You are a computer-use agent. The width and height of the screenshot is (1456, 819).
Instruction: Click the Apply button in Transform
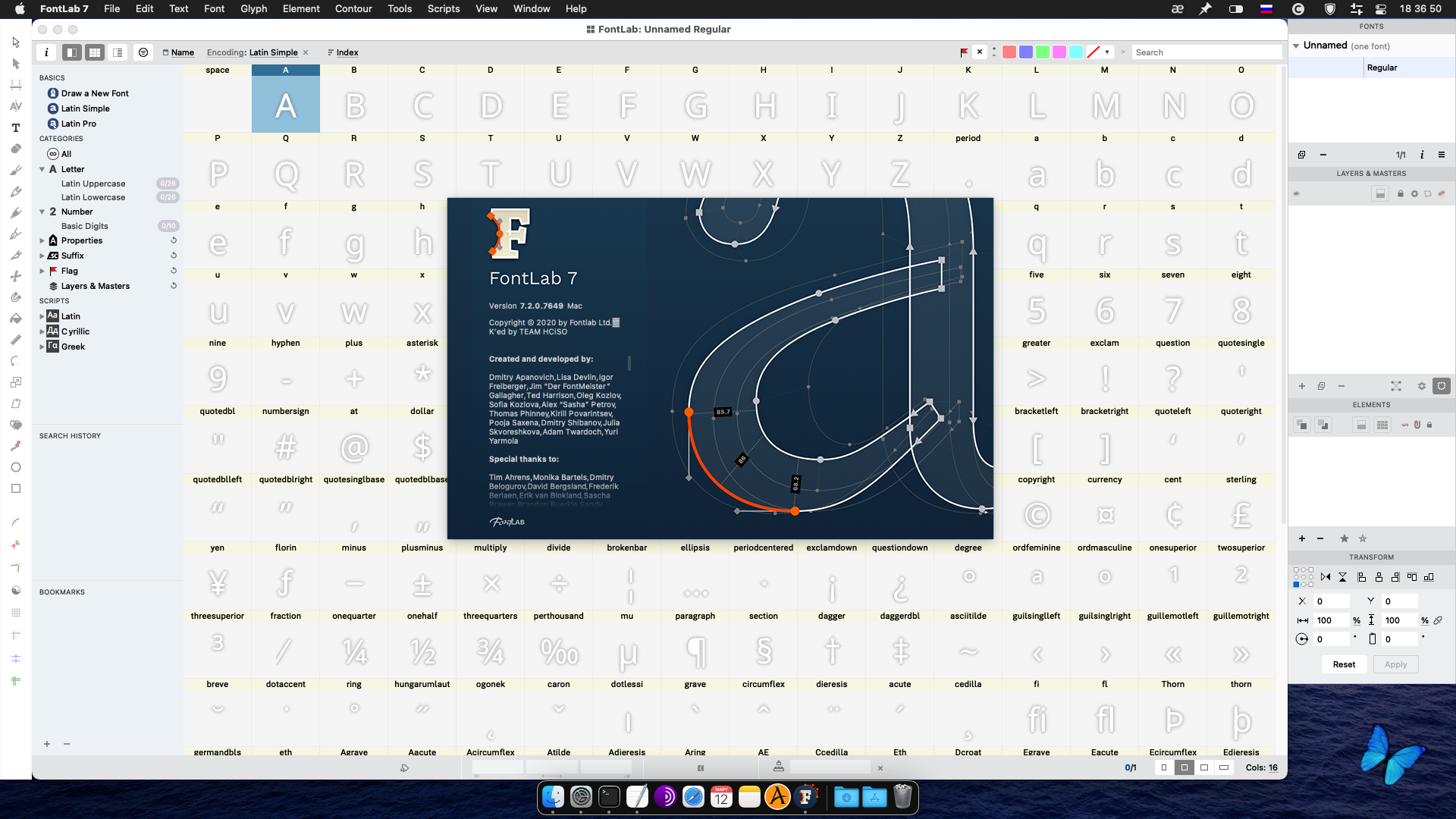tap(1395, 664)
